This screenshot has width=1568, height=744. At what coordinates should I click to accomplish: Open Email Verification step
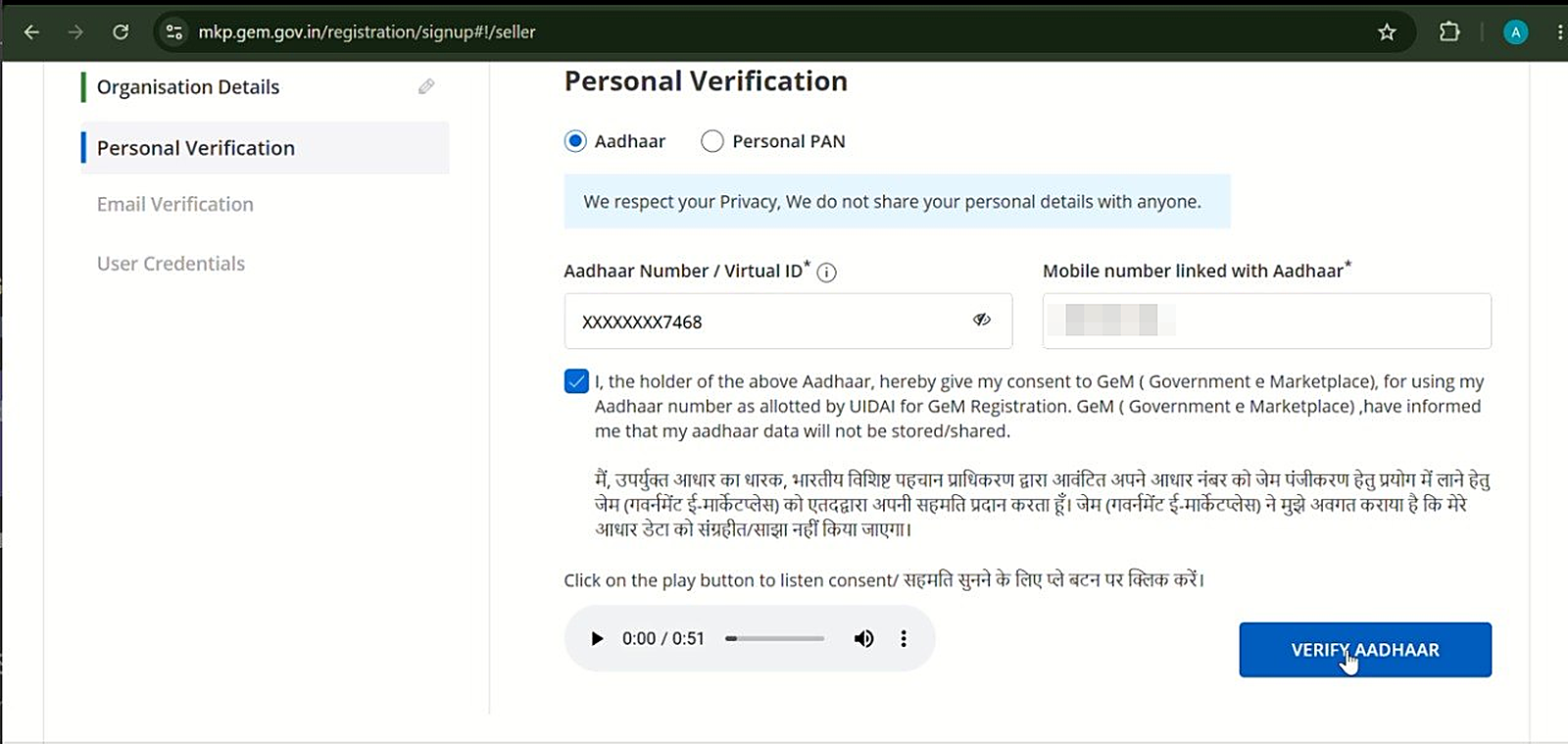tap(175, 204)
